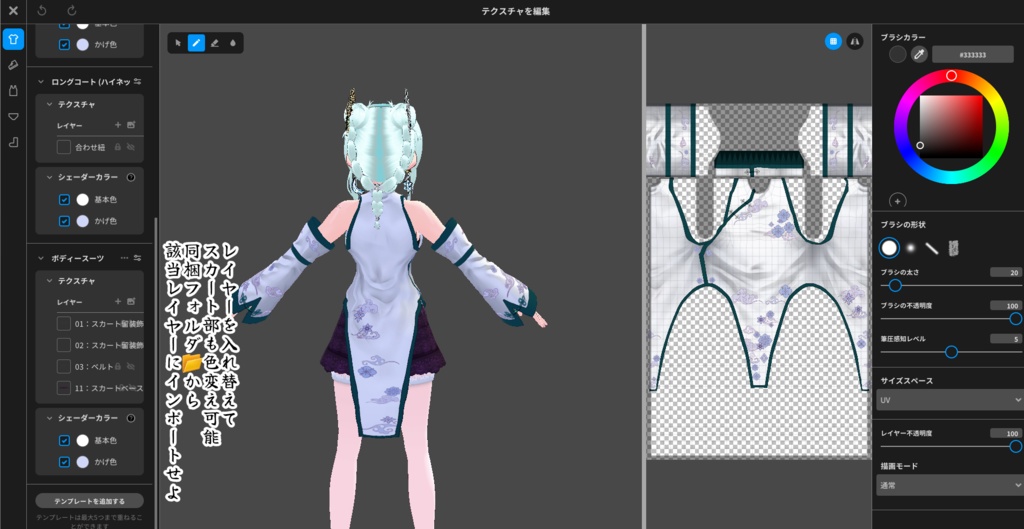Screen dimensions: 1024x529
Task: Collapse シェーダーカラー under ロングコート
Action: click(50, 177)
